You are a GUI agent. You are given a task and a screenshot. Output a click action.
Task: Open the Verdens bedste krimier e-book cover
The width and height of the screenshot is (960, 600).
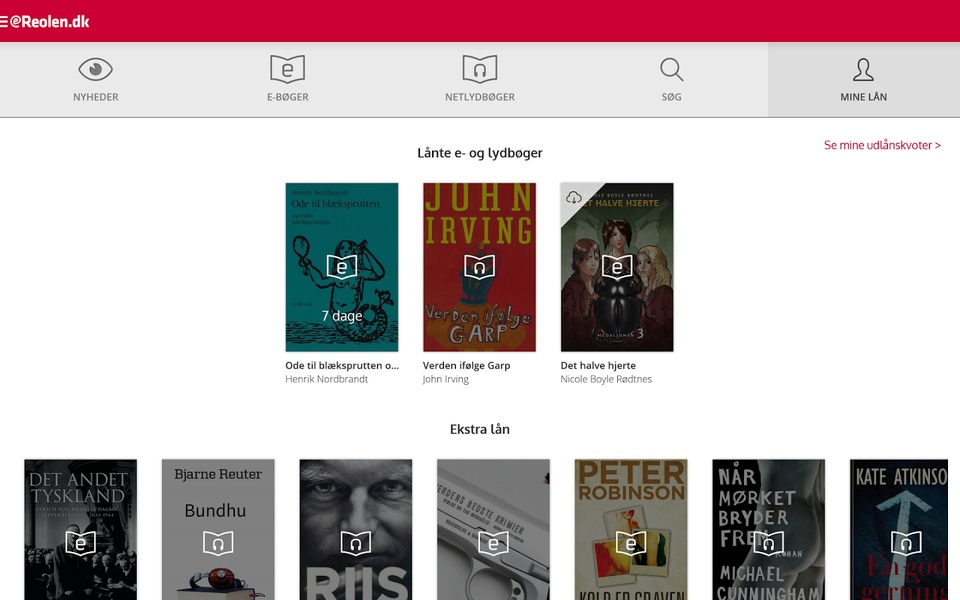(493, 530)
